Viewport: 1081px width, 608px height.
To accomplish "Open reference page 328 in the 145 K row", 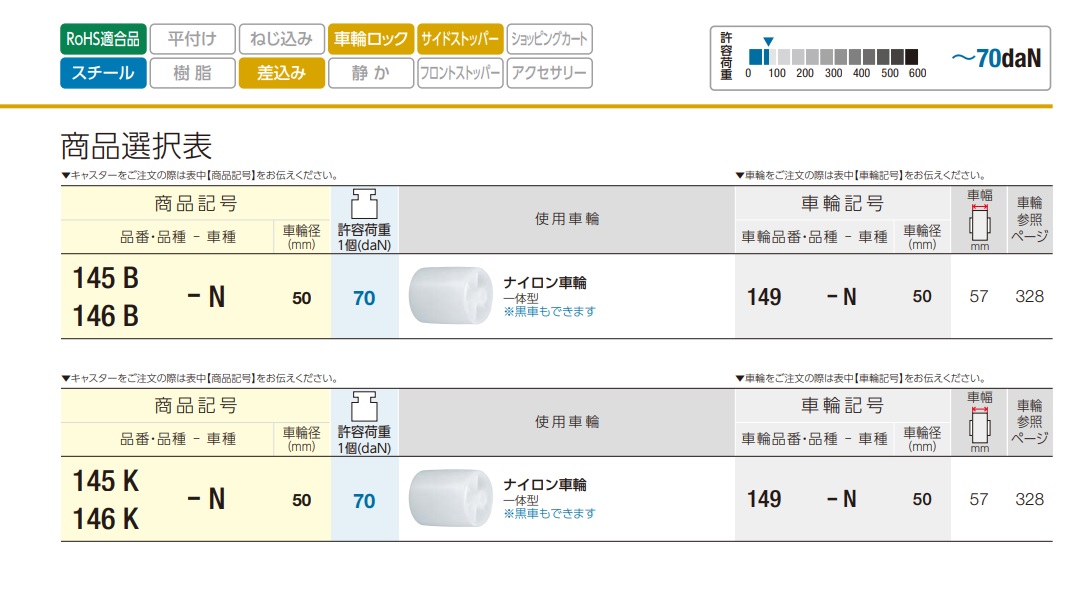I will (1029, 499).
